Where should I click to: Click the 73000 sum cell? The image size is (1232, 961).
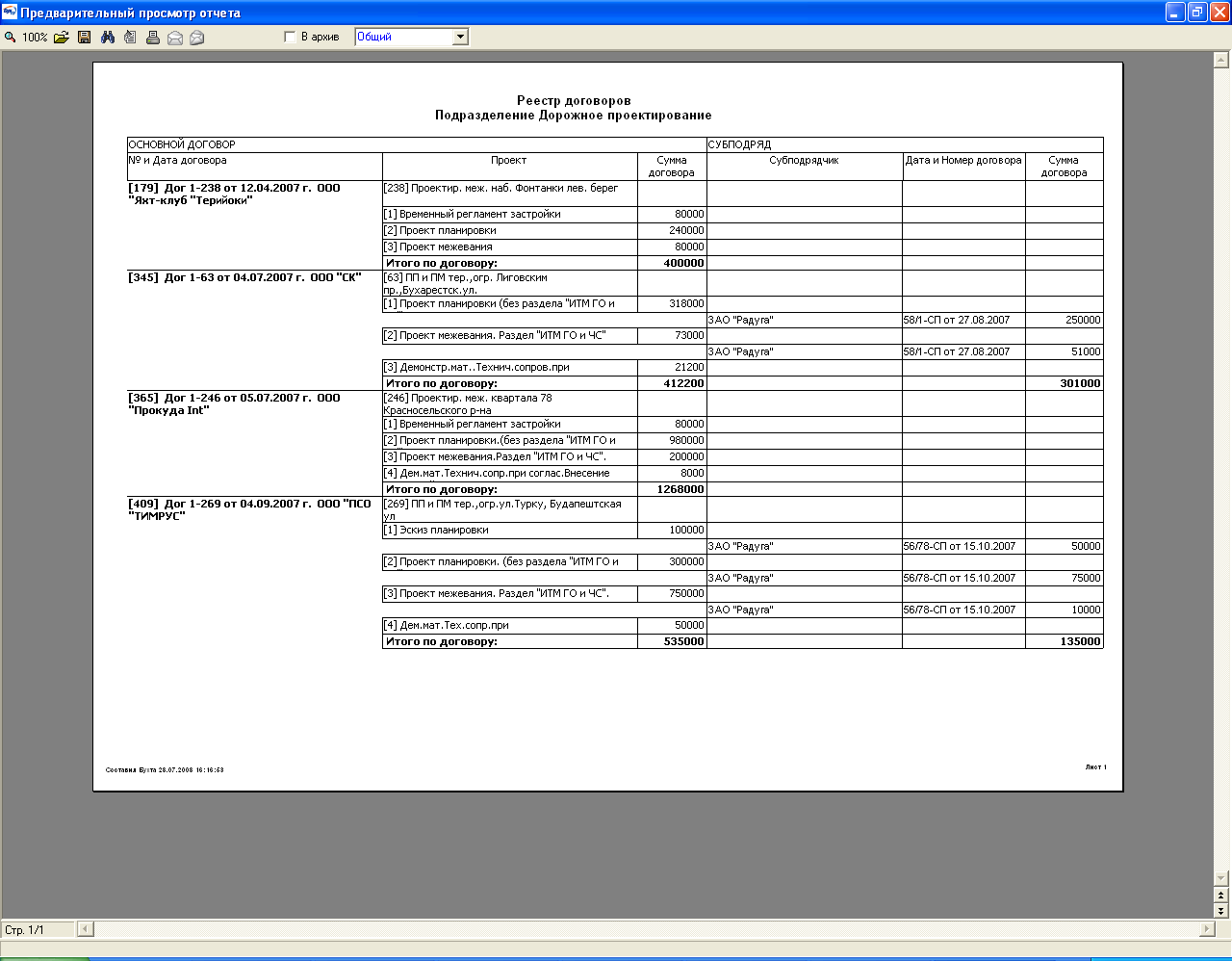coord(672,336)
